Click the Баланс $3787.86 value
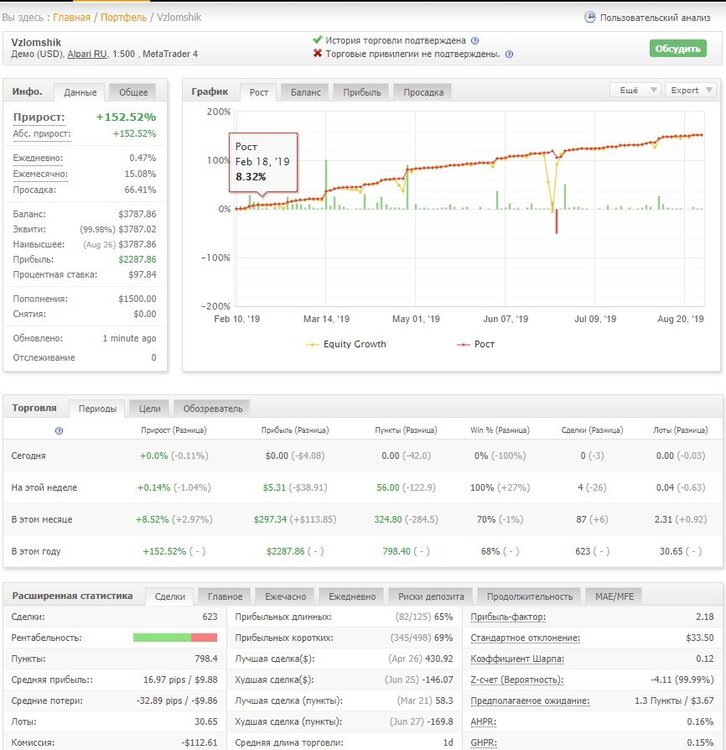This screenshot has width=726, height=750. click(137, 214)
